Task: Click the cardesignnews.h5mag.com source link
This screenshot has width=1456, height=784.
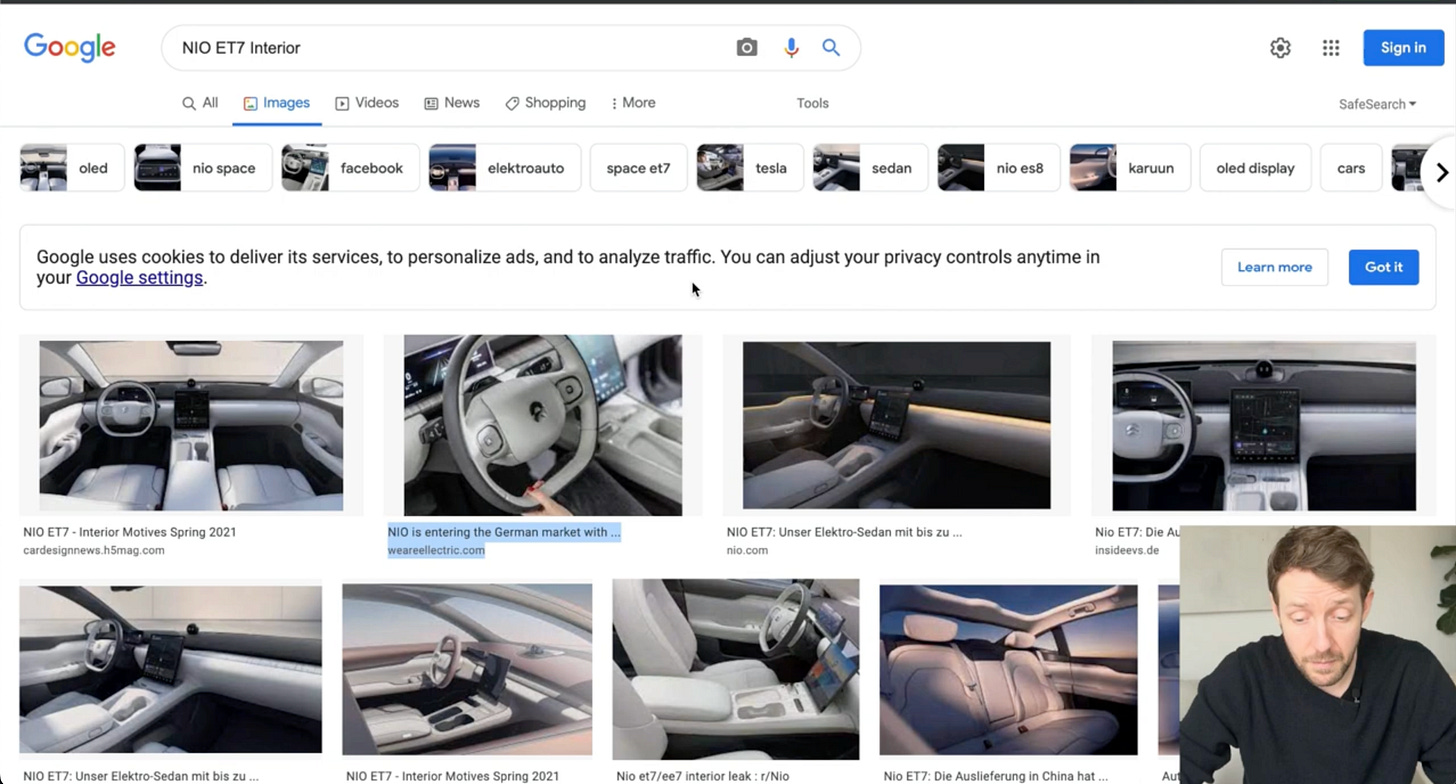Action: (94, 550)
